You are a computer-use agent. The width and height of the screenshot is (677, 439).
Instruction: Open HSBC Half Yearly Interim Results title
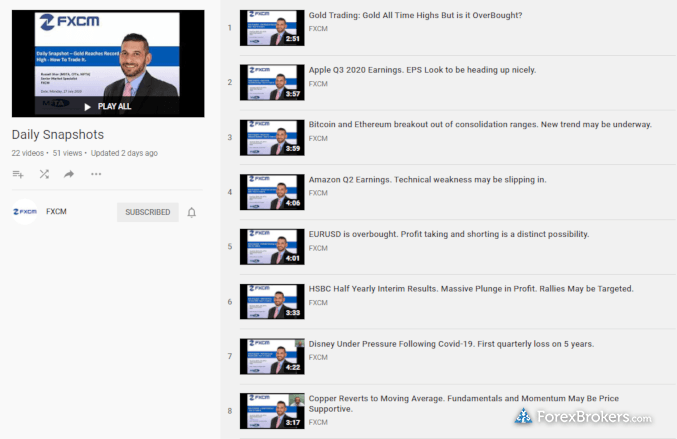coord(471,289)
